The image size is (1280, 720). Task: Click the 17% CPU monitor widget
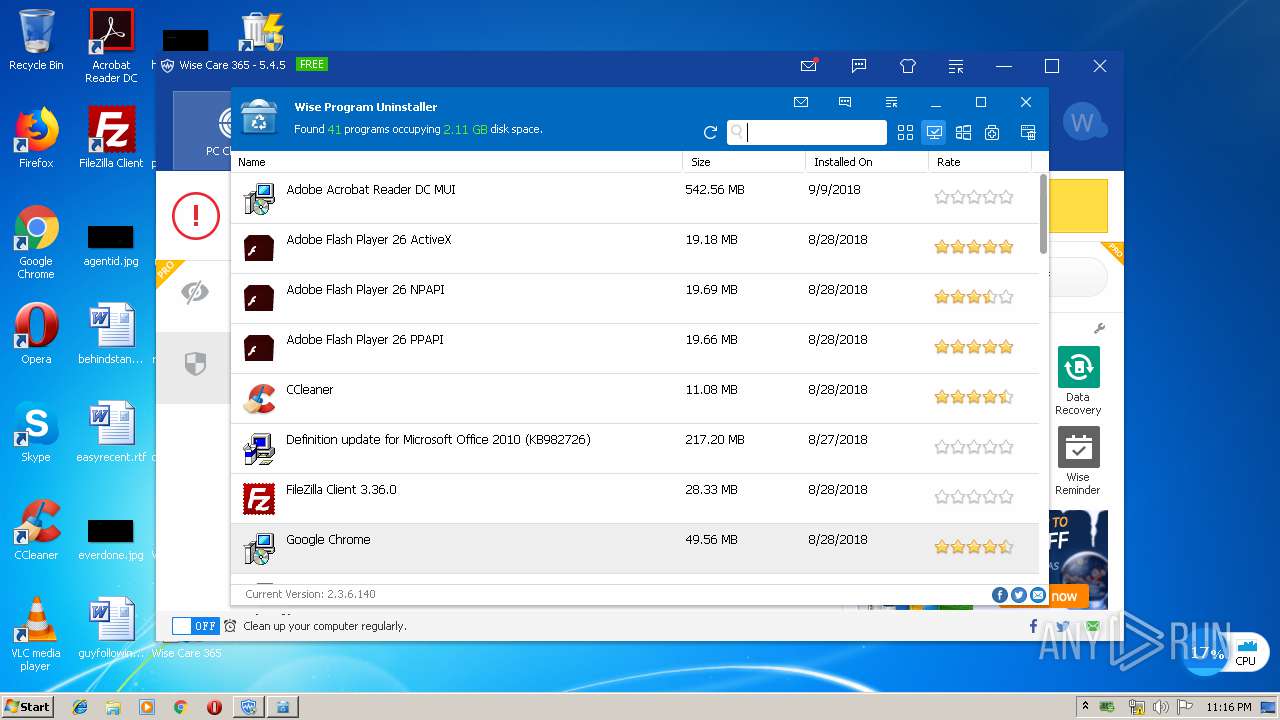[x=1224, y=653]
